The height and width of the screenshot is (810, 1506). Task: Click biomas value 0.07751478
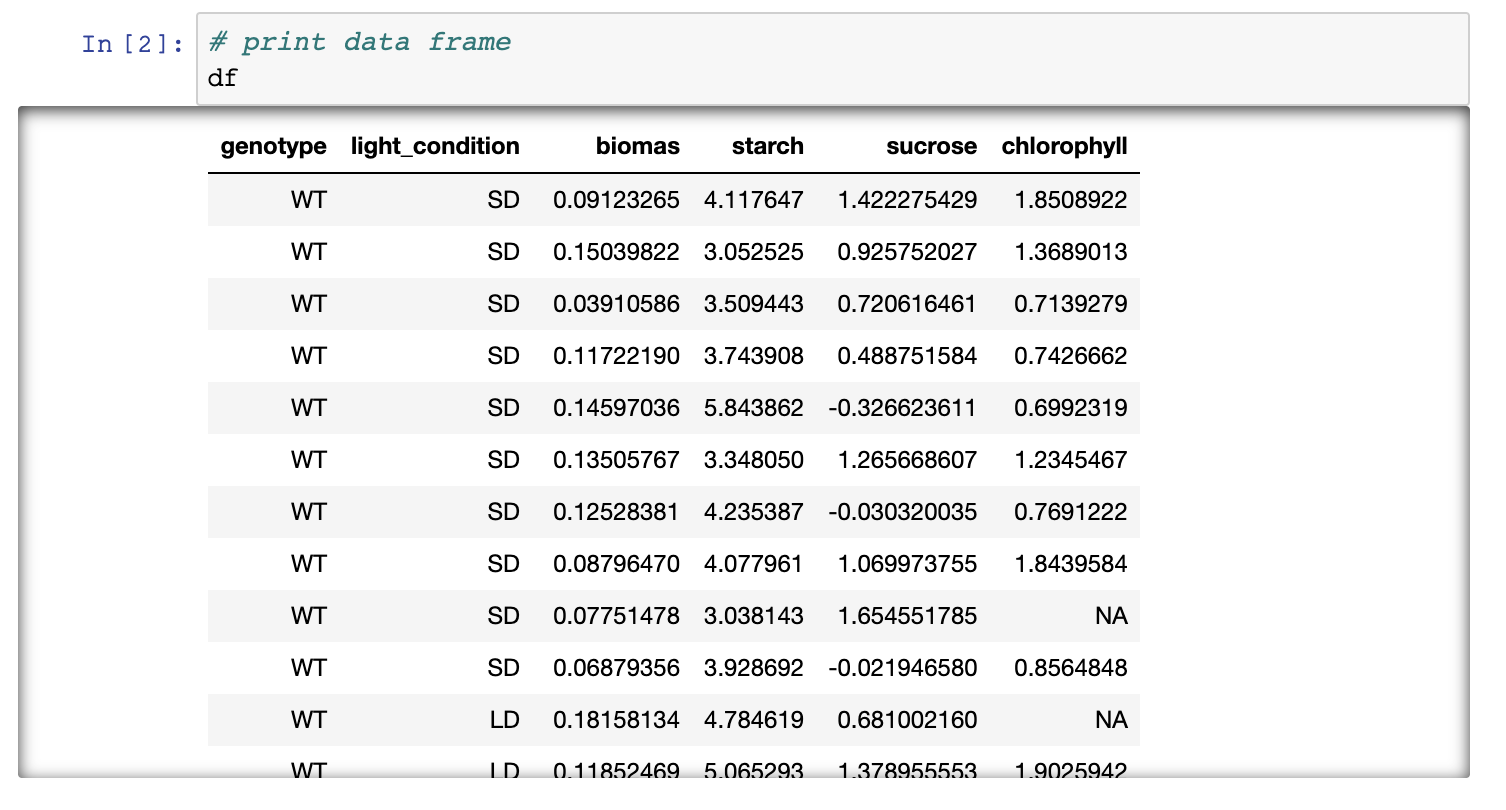click(617, 616)
